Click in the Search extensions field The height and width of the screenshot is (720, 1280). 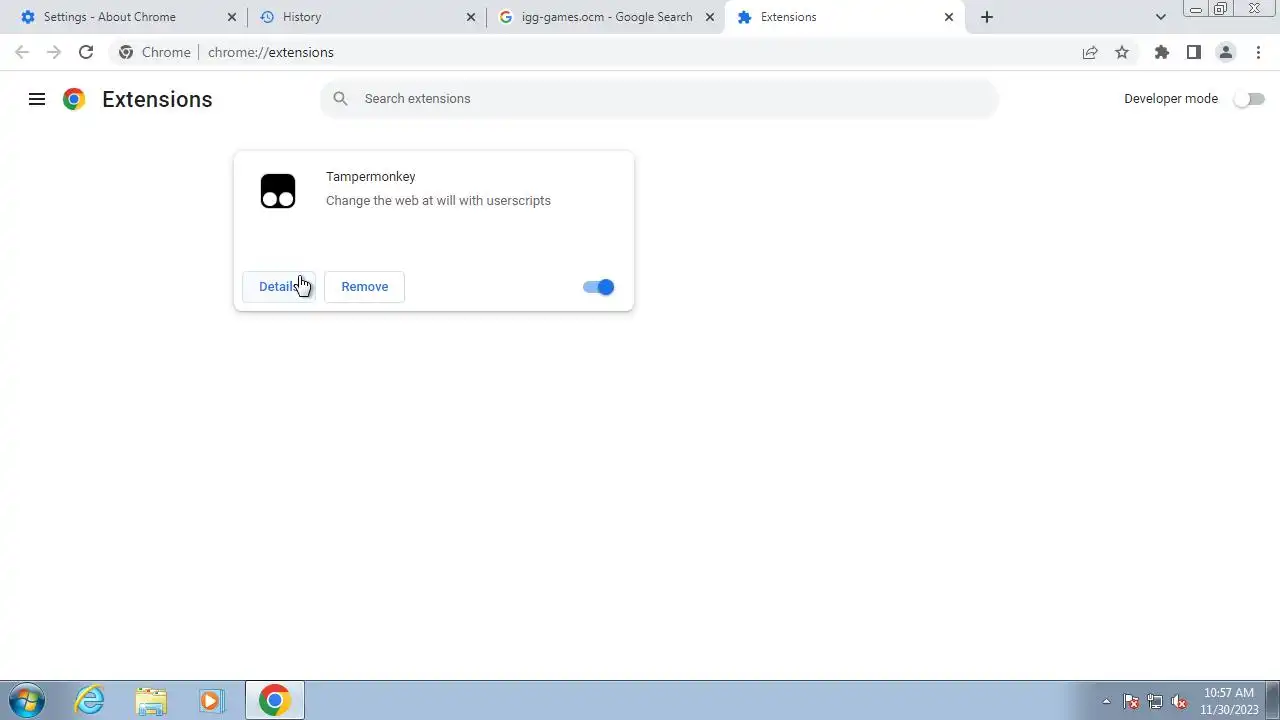tap(660, 98)
